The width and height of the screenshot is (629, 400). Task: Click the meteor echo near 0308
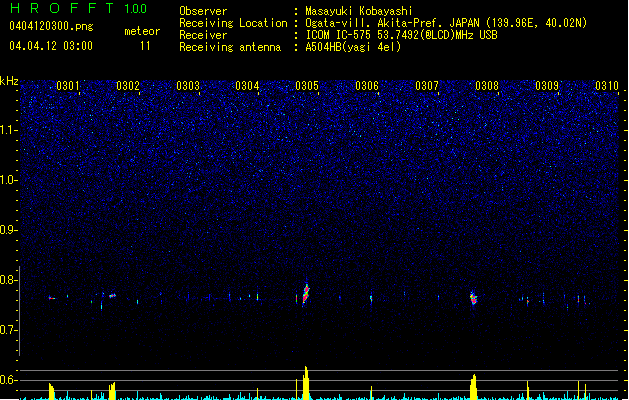[473, 298]
